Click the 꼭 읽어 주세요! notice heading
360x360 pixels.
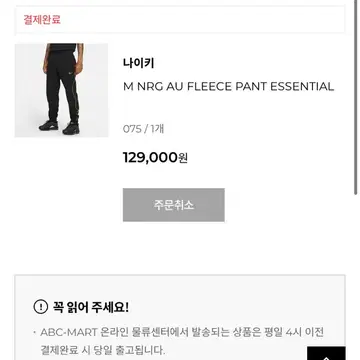tap(90, 306)
